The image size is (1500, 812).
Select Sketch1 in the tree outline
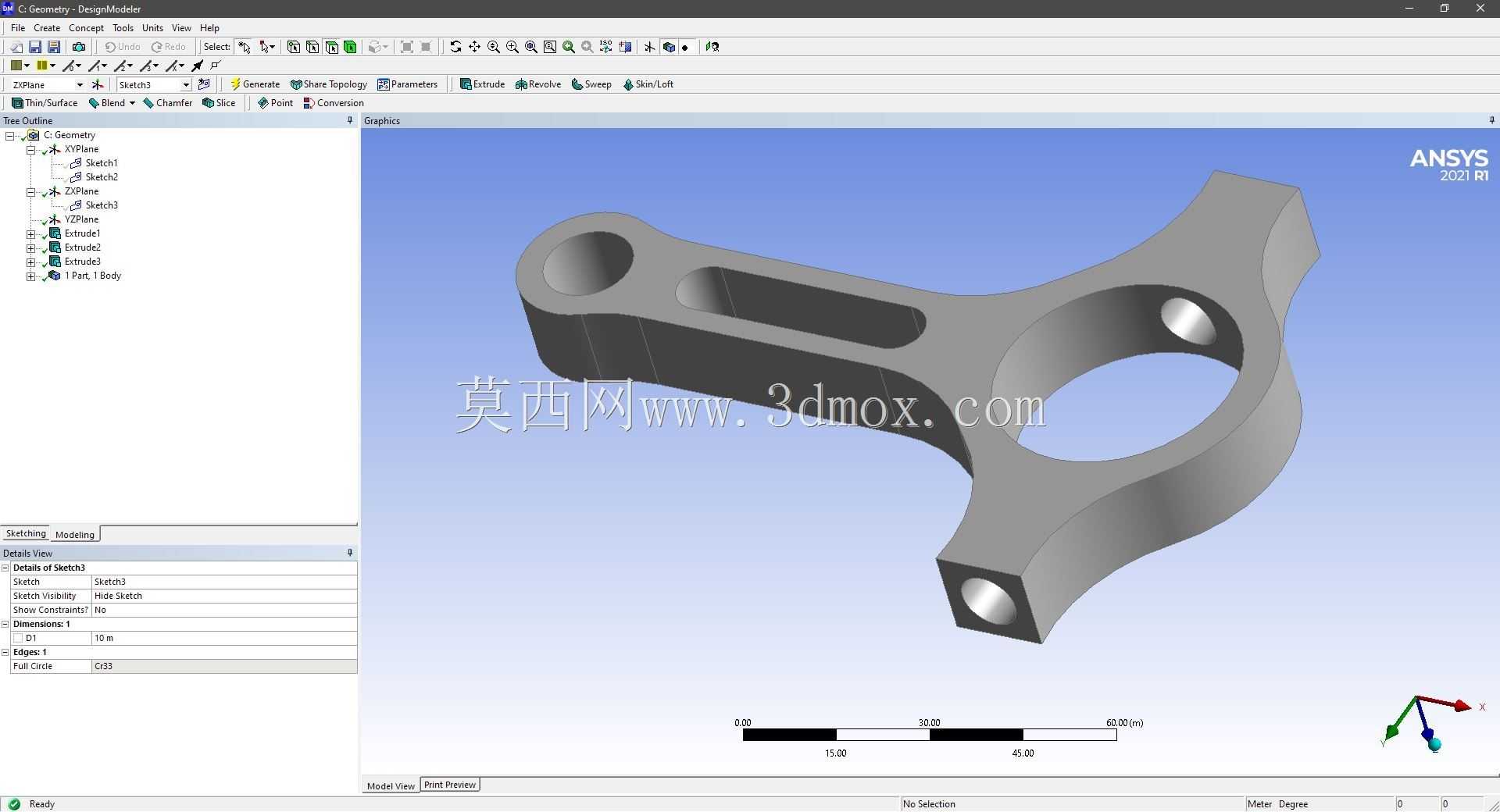click(102, 163)
